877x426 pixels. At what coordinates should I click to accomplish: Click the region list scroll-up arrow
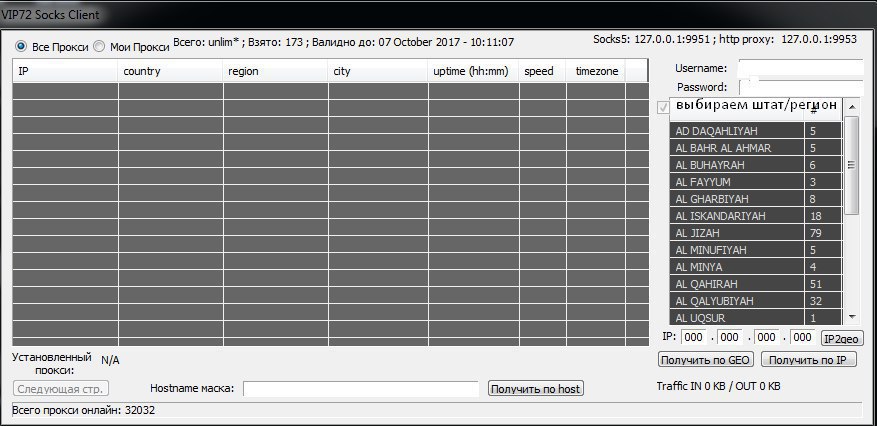[851, 106]
